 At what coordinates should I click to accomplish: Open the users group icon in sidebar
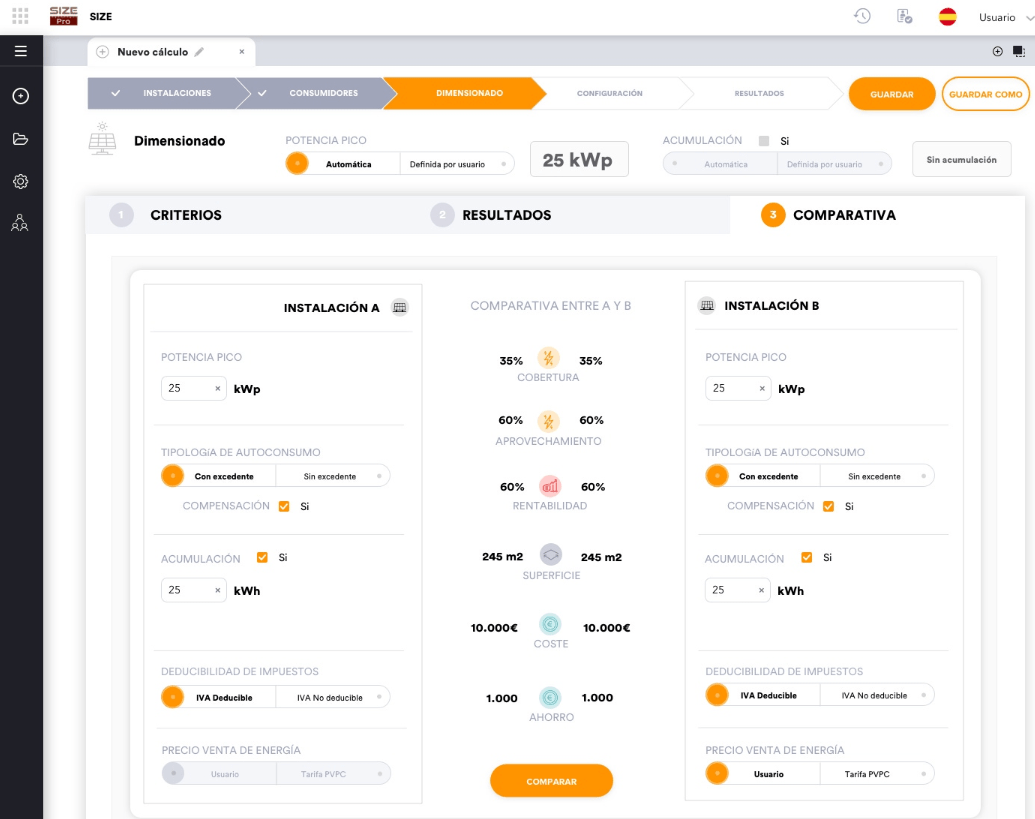[x=20, y=222]
